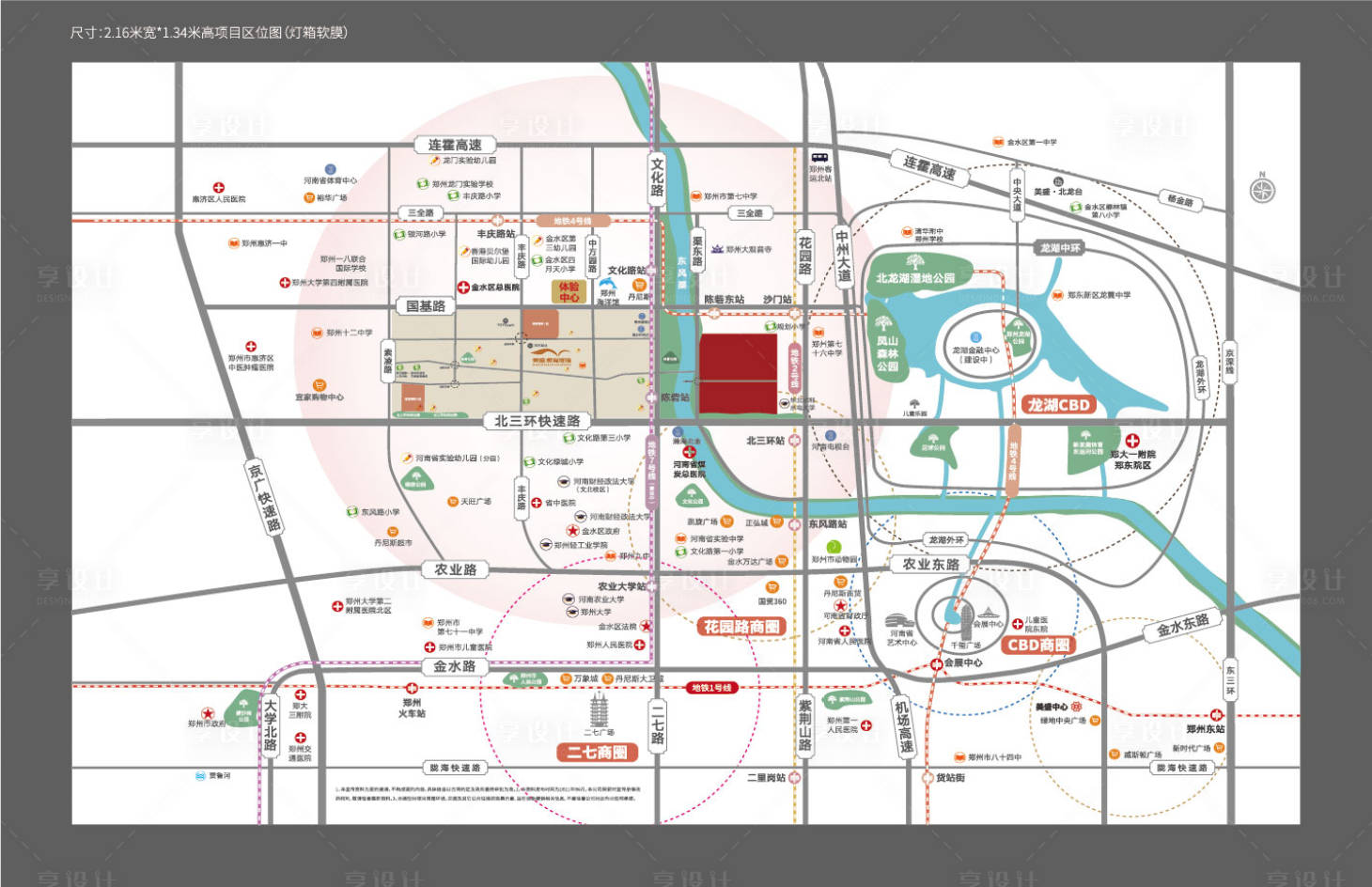The width and height of the screenshot is (1372, 887).
Task: Select the 龙湖CBD badge
Action: [1058, 405]
